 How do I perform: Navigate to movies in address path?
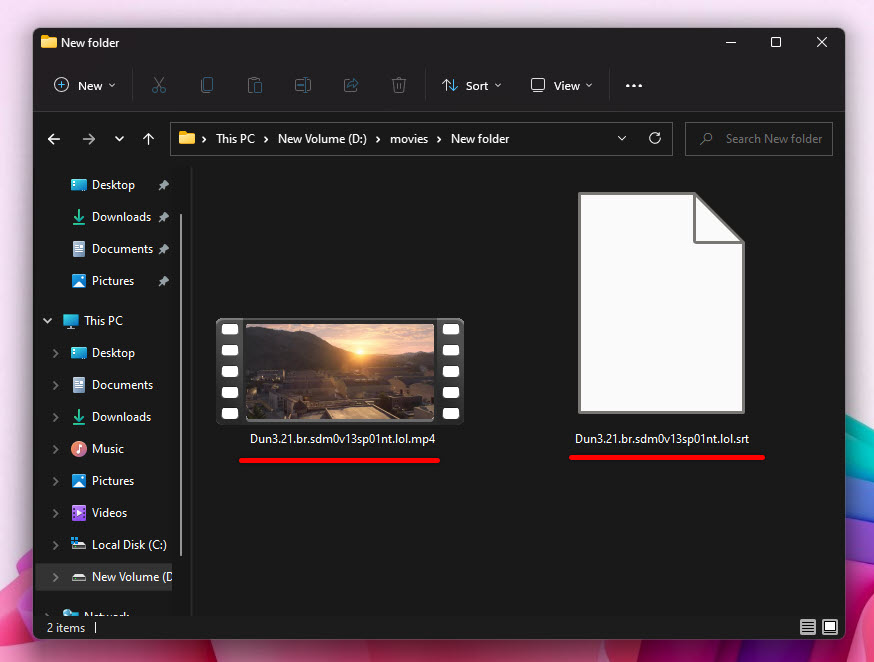pos(410,139)
